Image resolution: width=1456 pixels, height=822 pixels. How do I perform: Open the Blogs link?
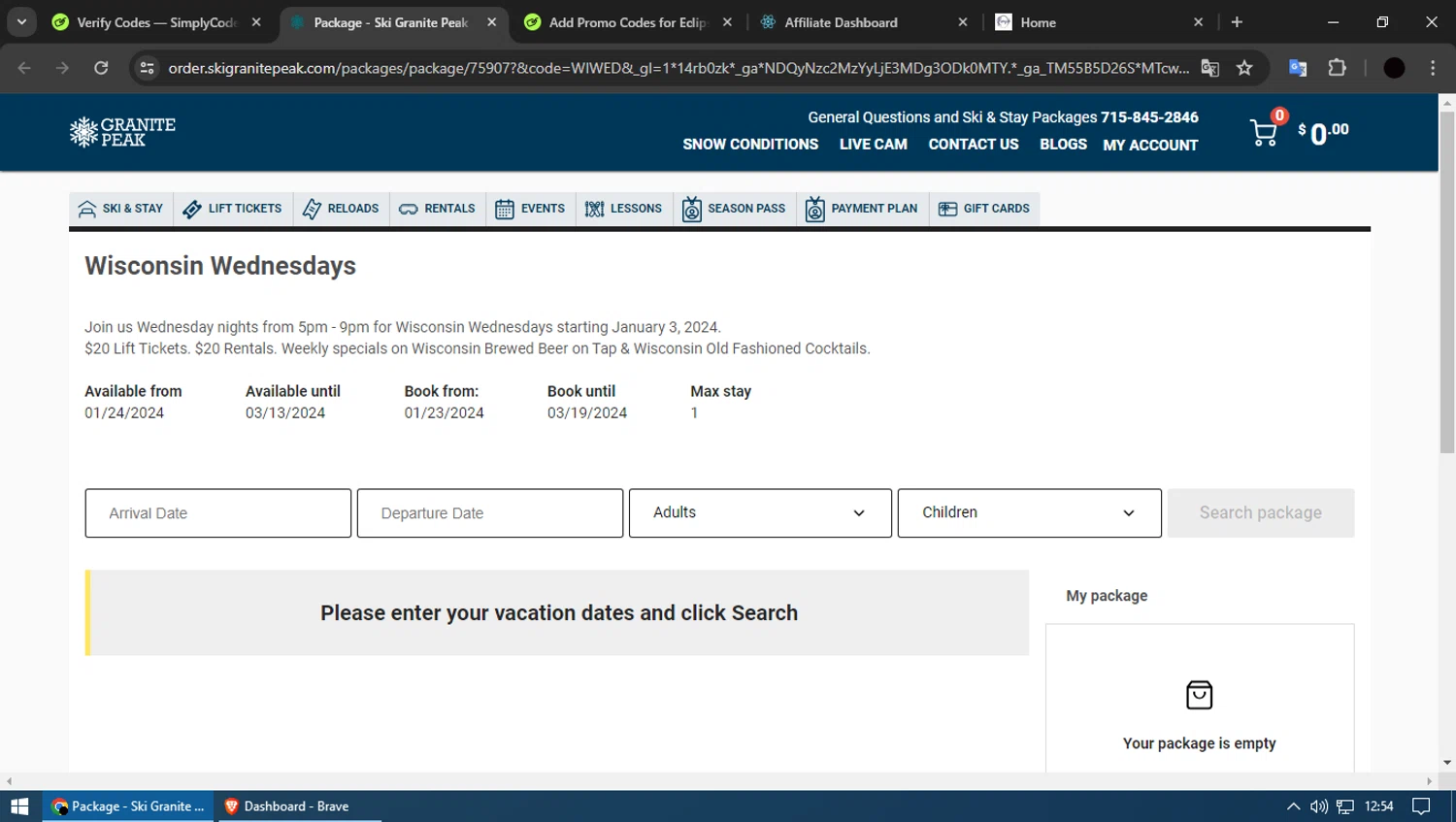(1063, 144)
